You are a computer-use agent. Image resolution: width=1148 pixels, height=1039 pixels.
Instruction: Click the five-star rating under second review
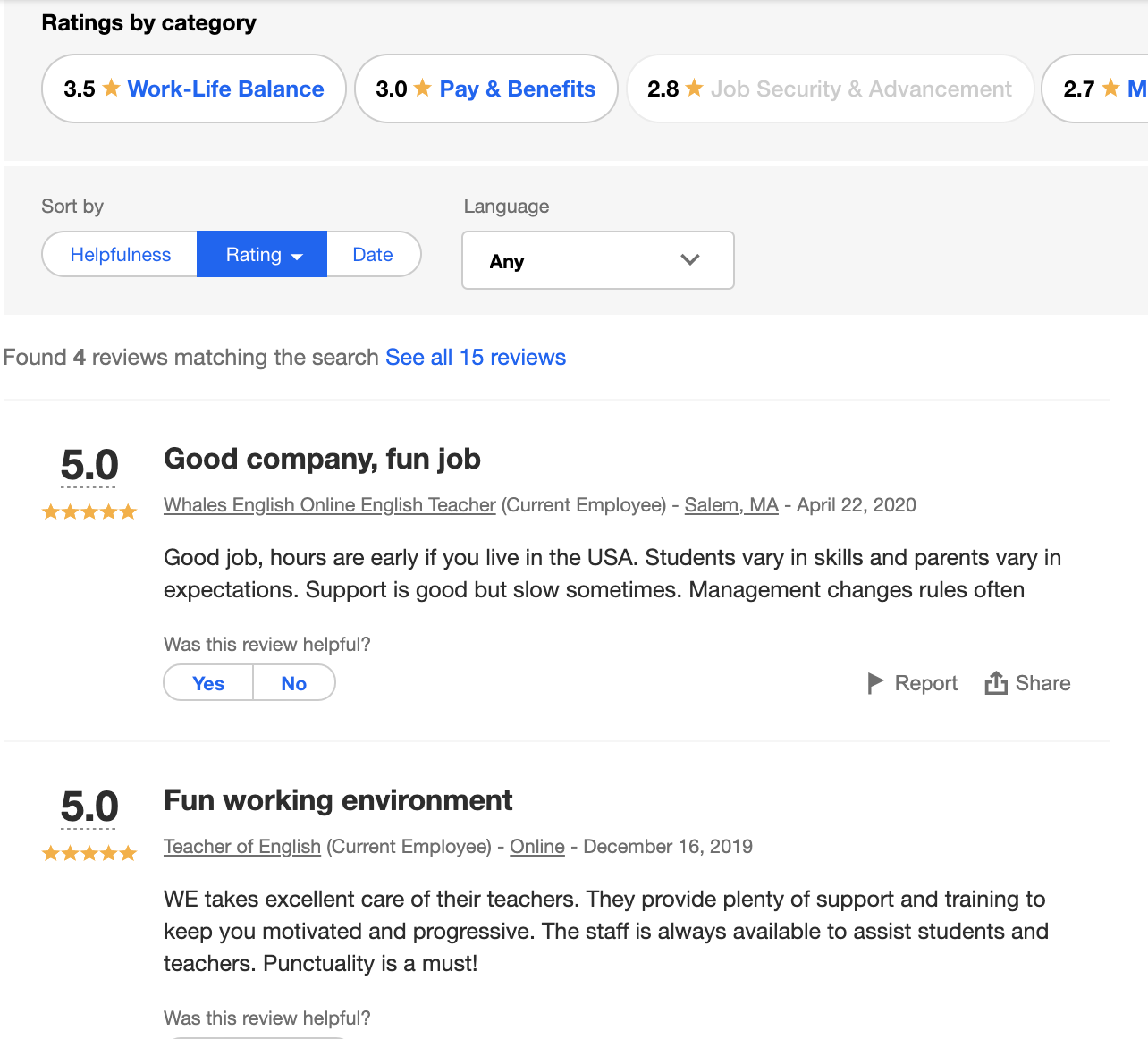[89, 853]
